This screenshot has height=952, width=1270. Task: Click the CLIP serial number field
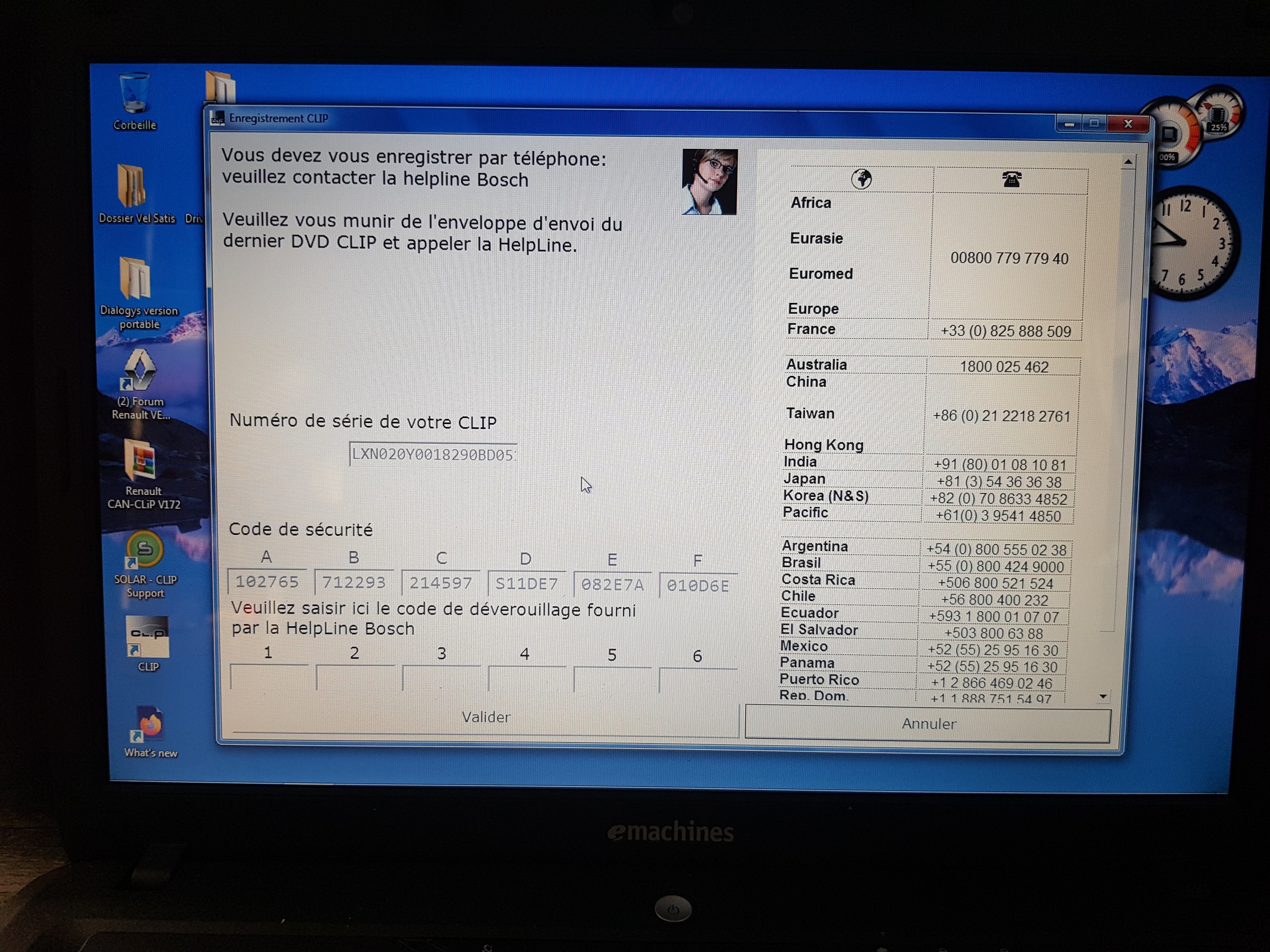point(433,455)
